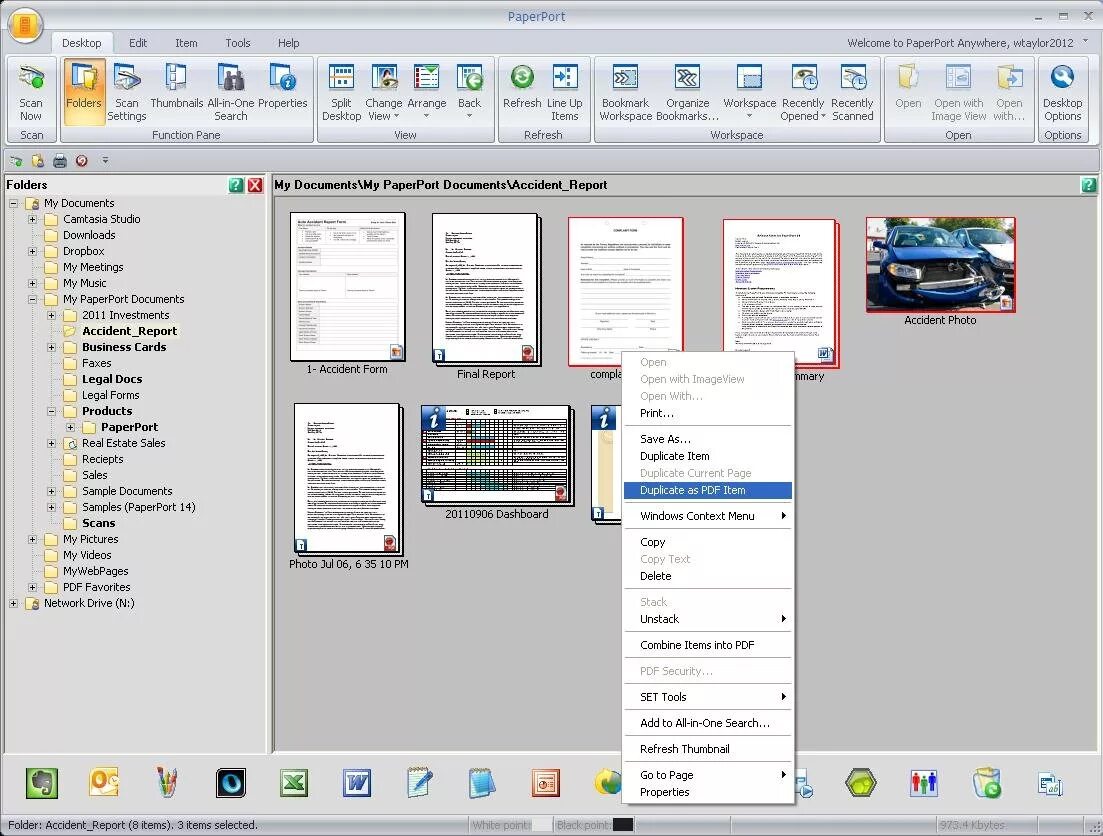
Task: Toggle the Thumbnails pane button
Action: [x=176, y=92]
